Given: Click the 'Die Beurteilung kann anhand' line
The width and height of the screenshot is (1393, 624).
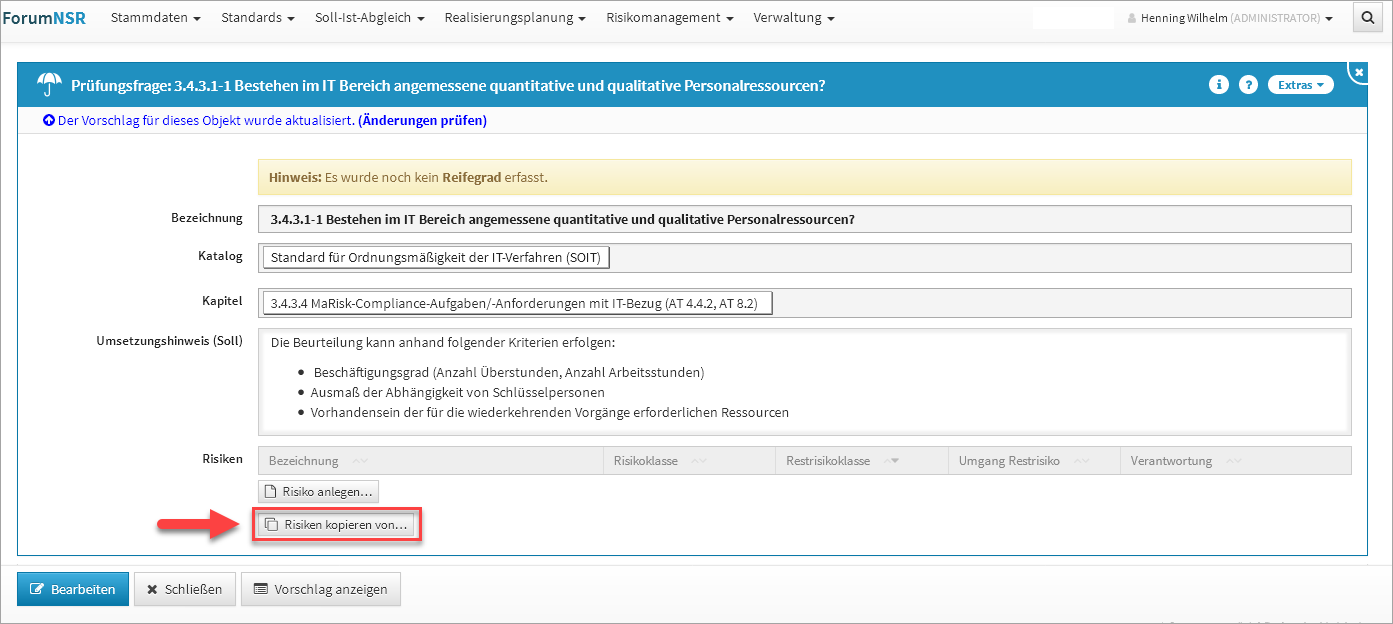Looking at the screenshot, I should (x=443, y=342).
